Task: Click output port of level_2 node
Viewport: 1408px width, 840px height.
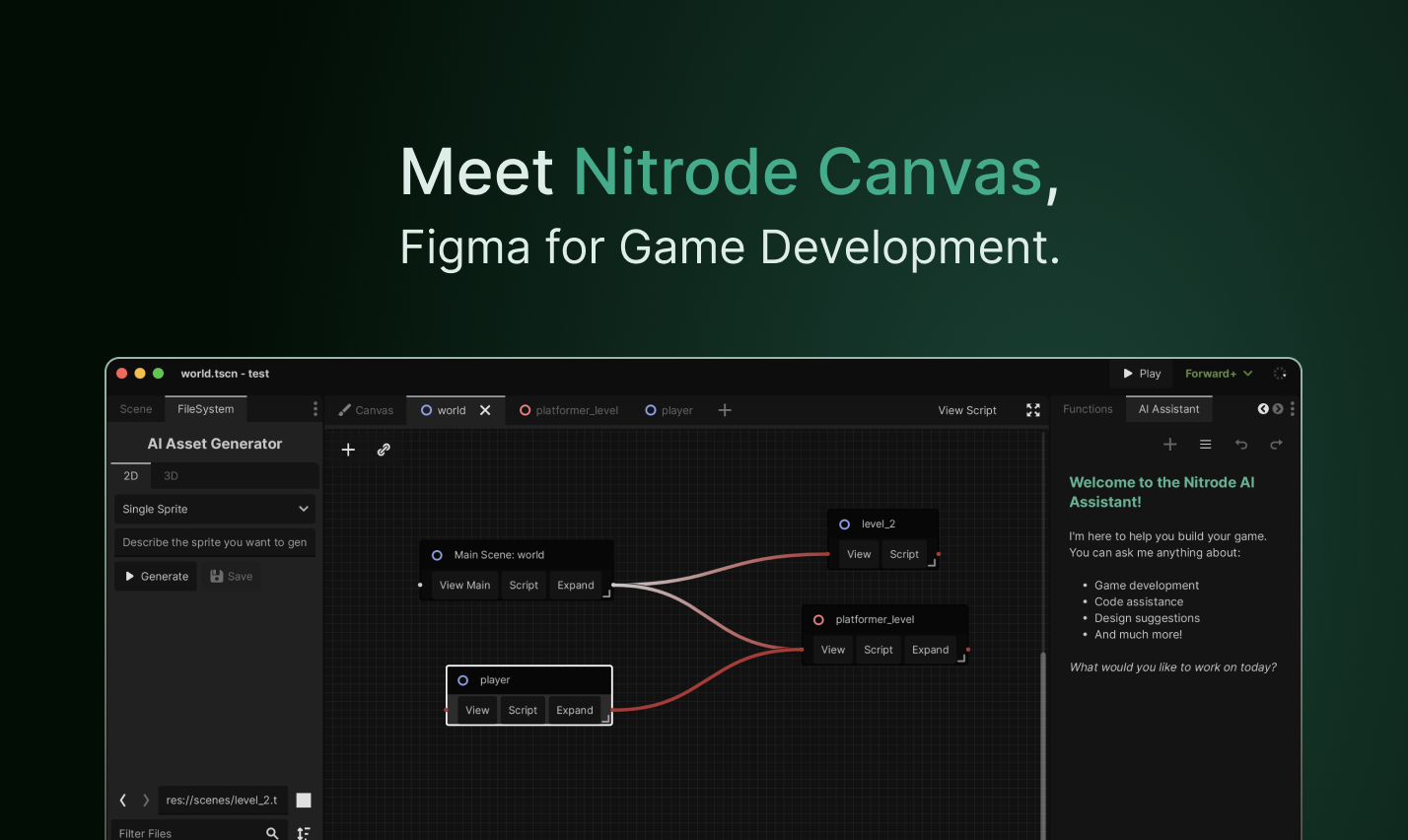Action: pyautogui.click(x=939, y=554)
